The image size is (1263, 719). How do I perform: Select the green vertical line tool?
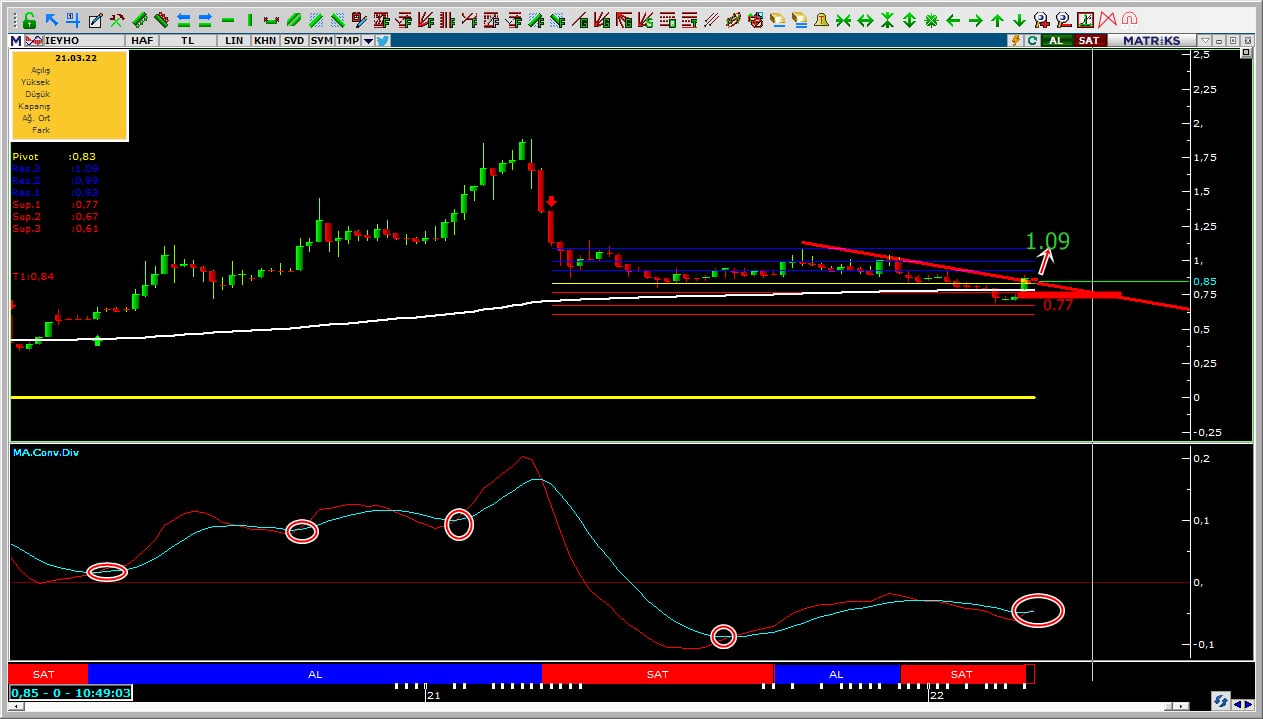250,20
